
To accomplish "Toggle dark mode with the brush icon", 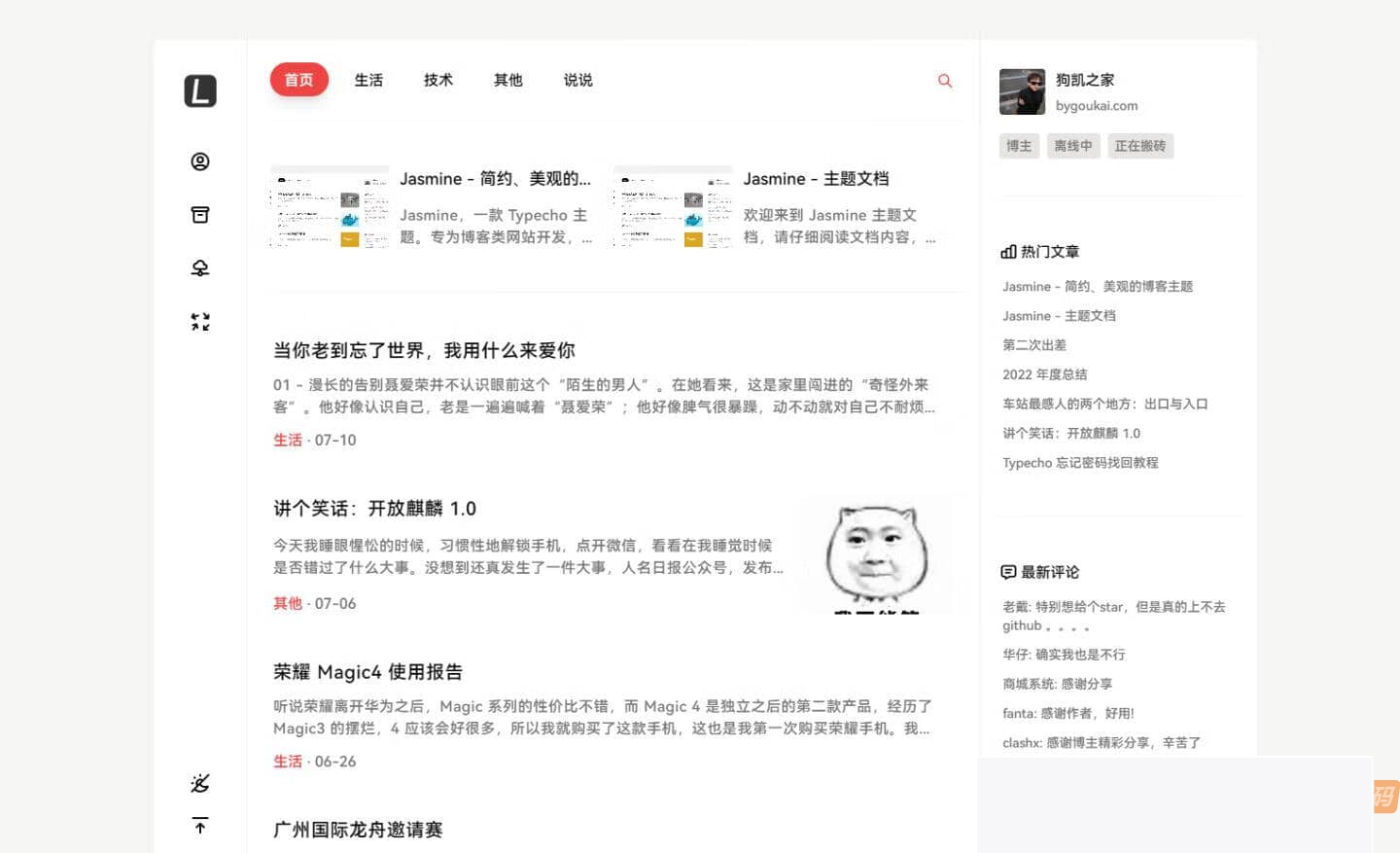I will (199, 783).
